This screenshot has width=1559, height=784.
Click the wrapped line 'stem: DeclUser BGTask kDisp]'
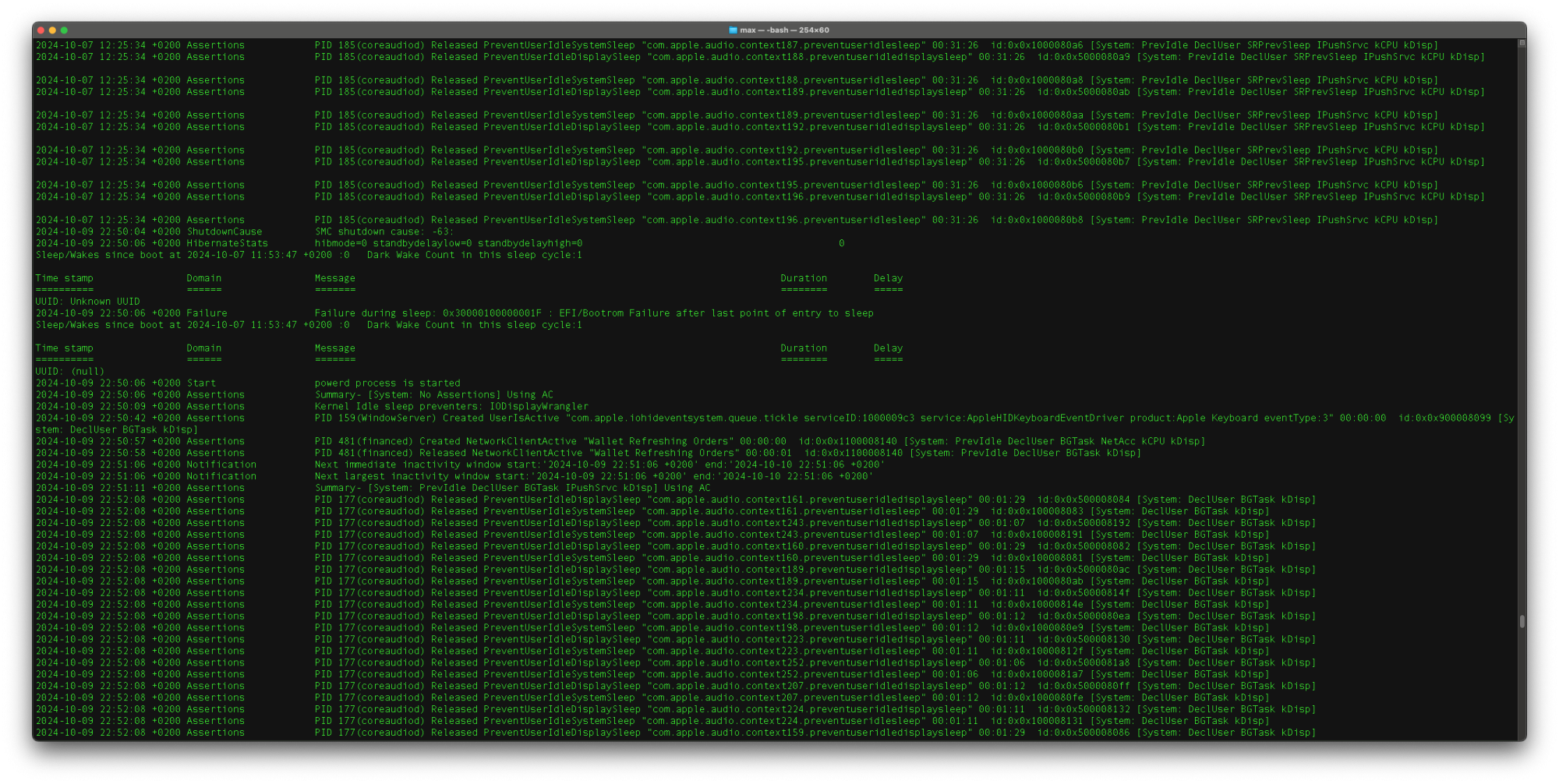(x=117, y=430)
